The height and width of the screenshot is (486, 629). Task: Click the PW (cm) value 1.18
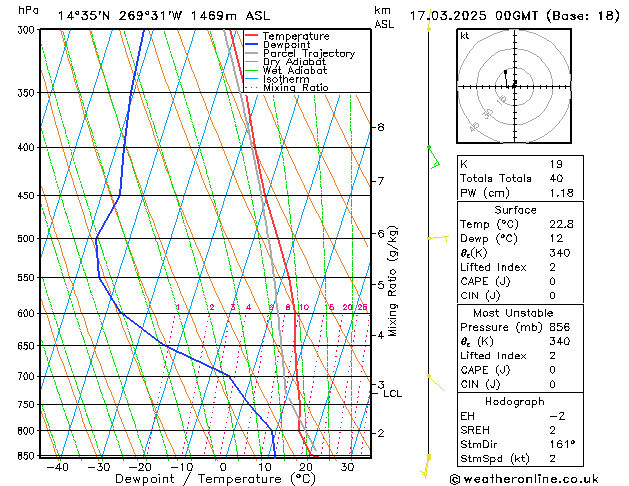556,193
